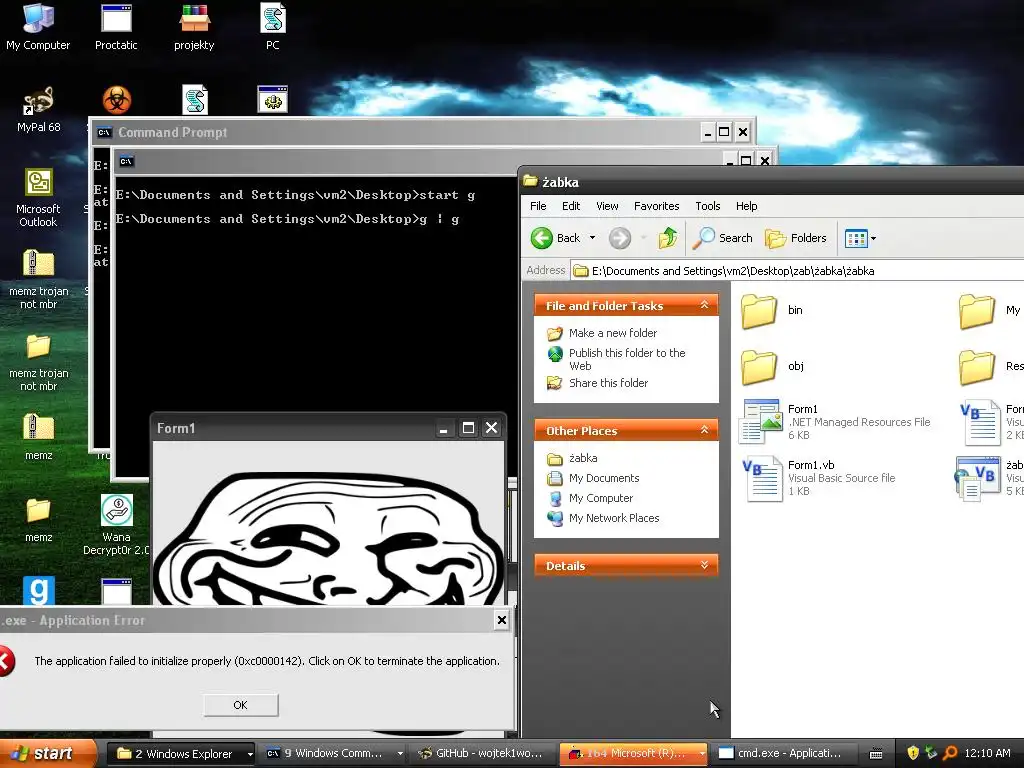
Task: Open the Help menu
Action: pos(746,206)
